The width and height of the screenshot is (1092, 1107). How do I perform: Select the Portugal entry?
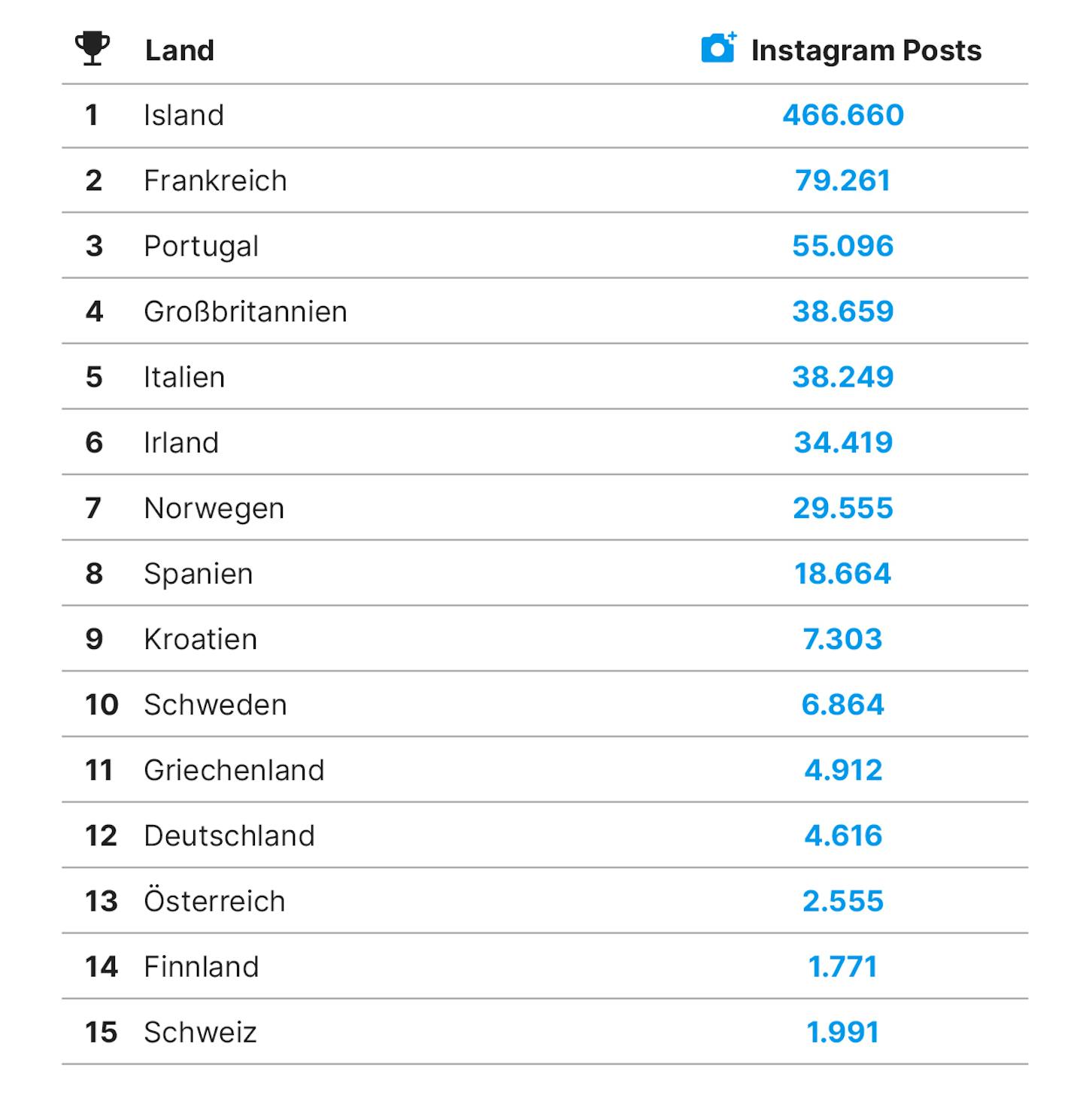[202, 247]
